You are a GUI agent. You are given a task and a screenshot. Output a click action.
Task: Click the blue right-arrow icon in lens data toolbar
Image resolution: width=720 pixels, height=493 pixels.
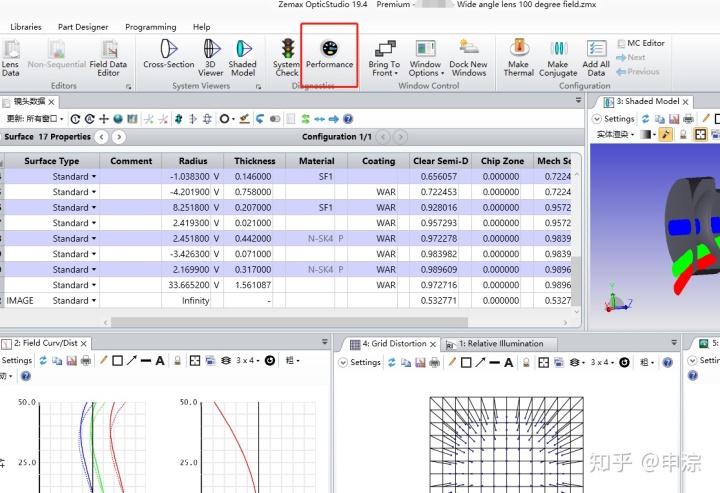click(x=334, y=119)
